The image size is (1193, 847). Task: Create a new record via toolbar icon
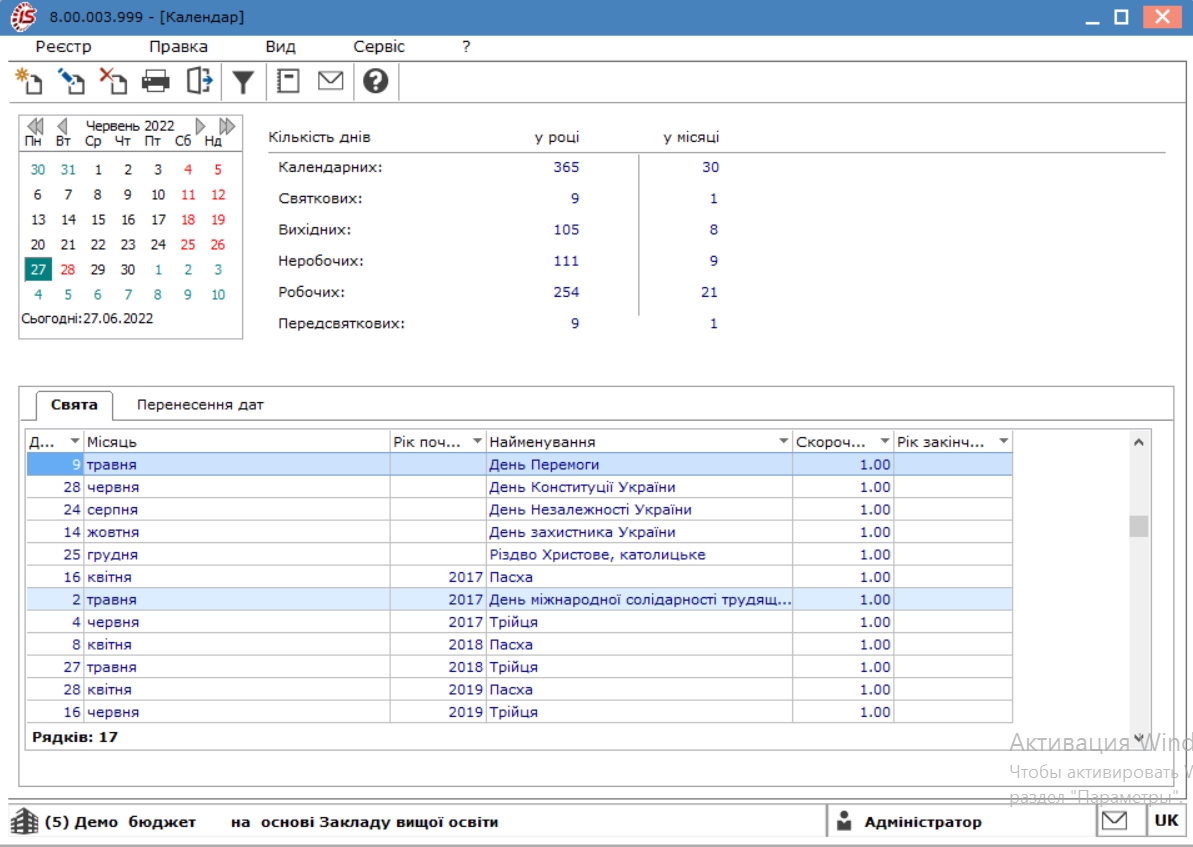click(29, 81)
